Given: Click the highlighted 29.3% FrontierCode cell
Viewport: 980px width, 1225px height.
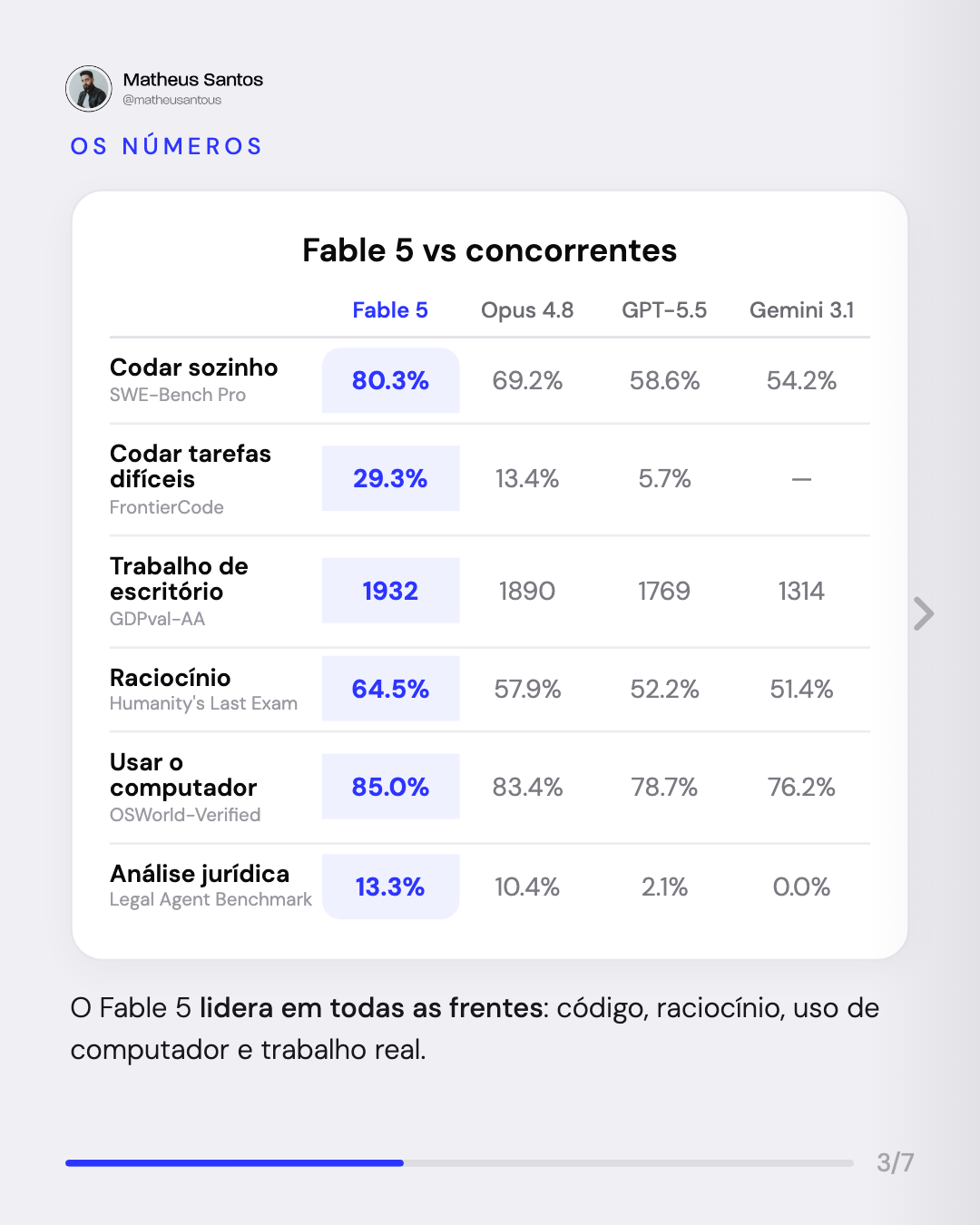Looking at the screenshot, I should pos(391,478).
